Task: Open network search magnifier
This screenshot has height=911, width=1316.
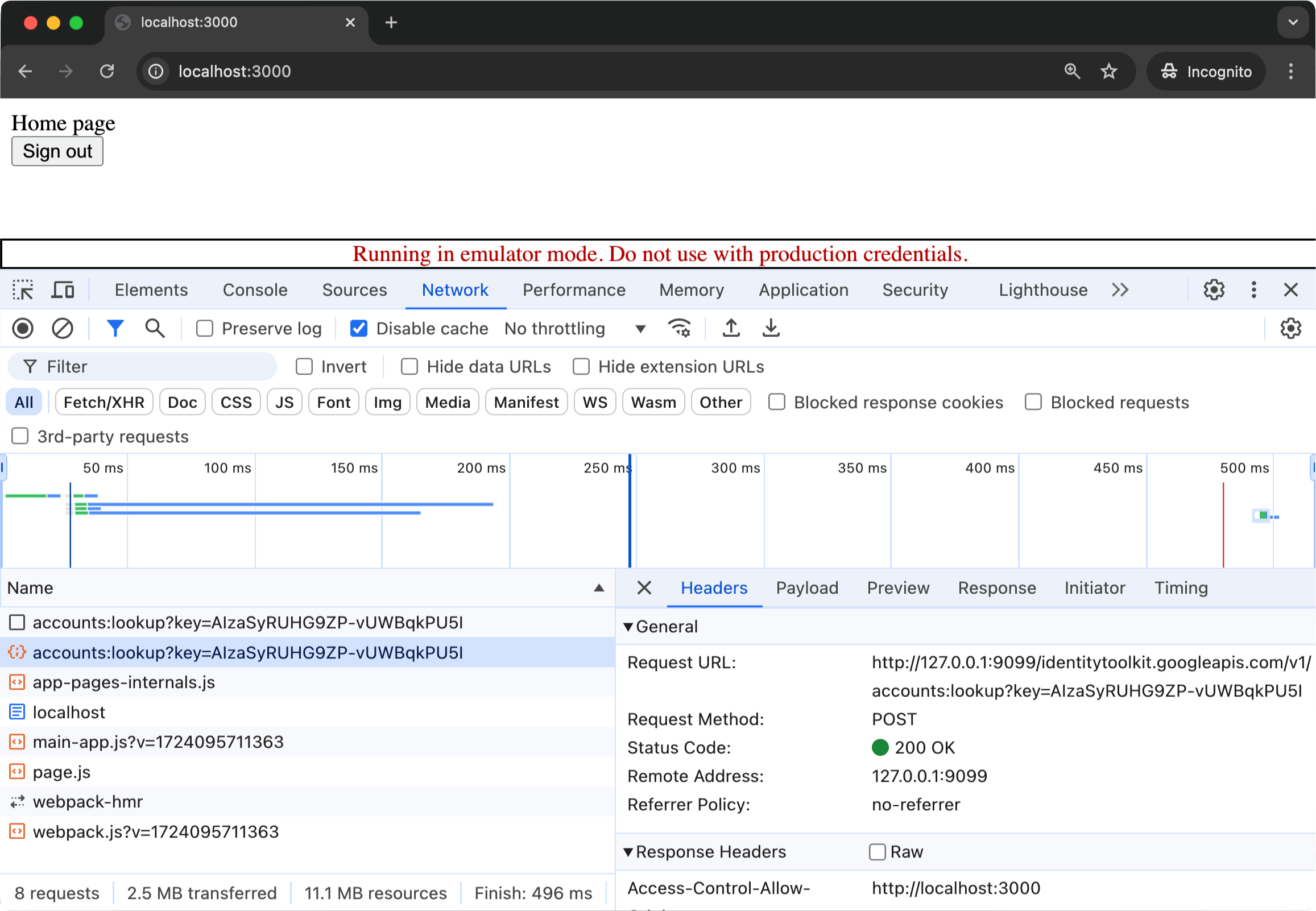Action: pos(155,329)
